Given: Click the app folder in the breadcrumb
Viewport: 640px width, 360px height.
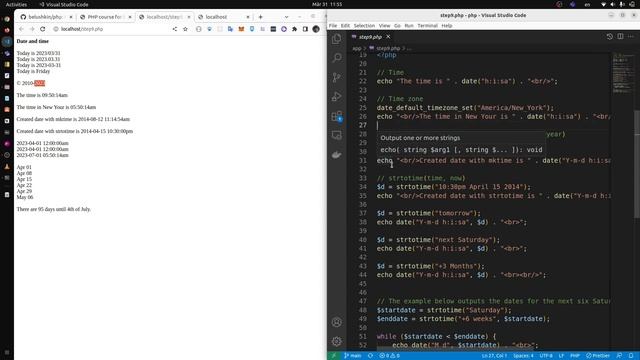Looking at the screenshot, I should click(x=357, y=48).
